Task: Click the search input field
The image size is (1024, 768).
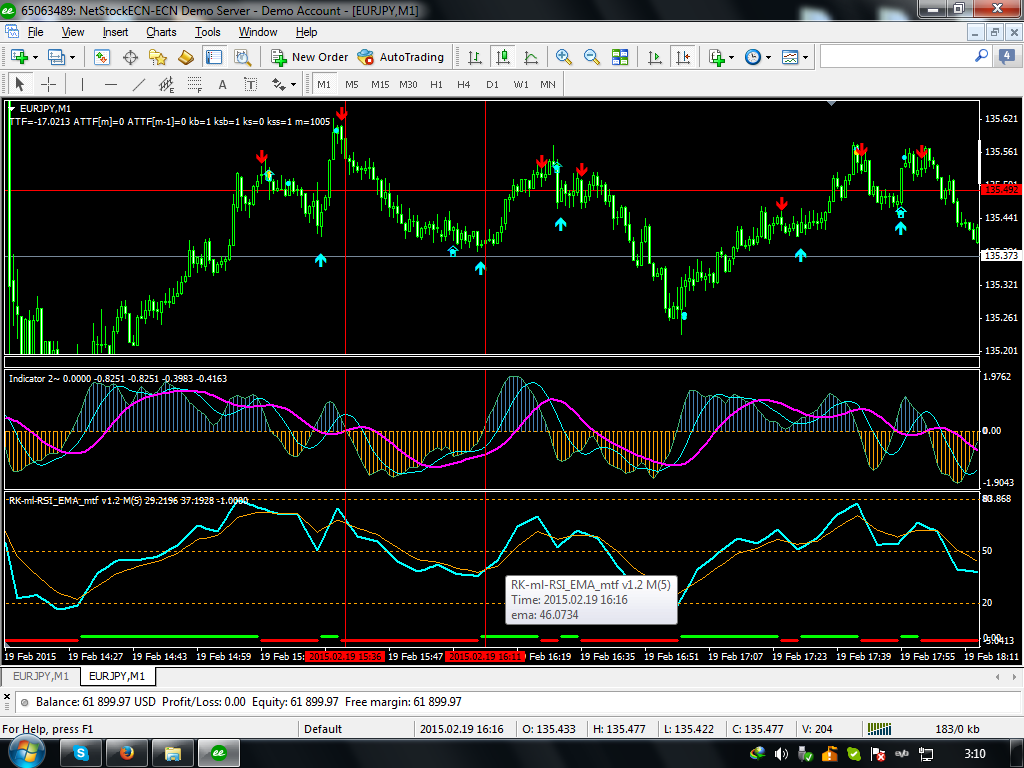Action: [x=895, y=57]
